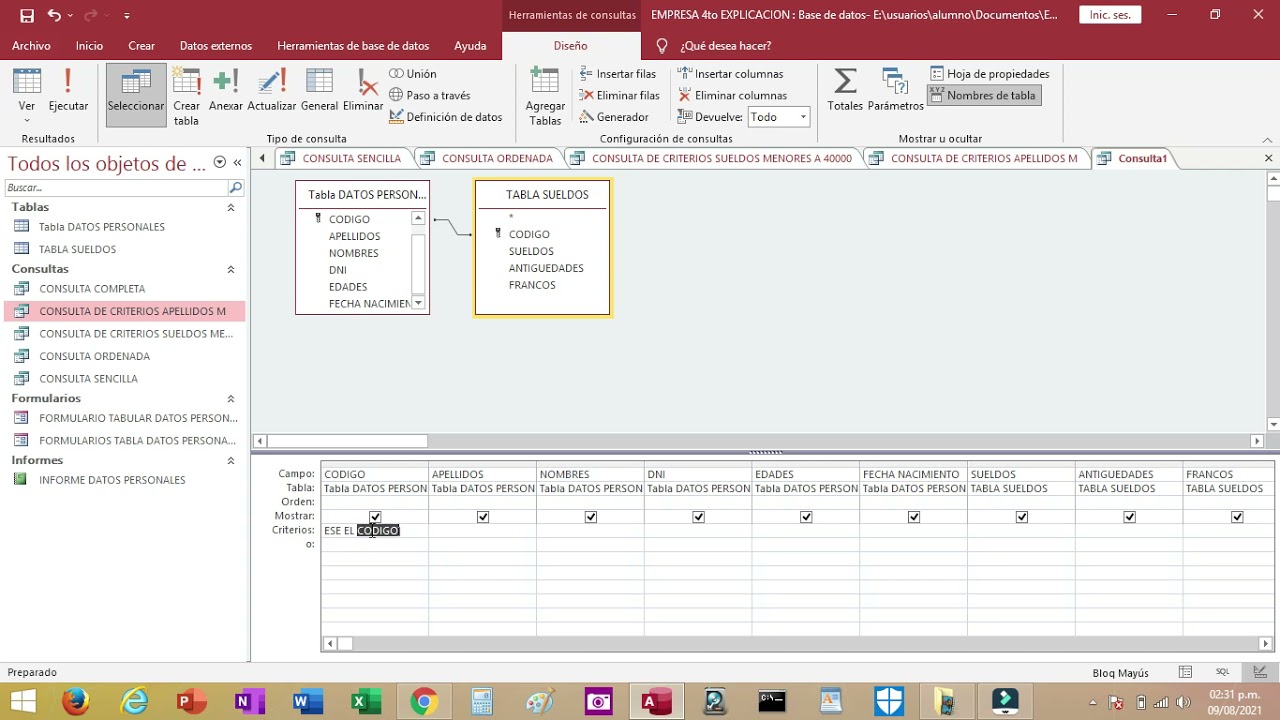Collapse the Consultas group

point(231,269)
